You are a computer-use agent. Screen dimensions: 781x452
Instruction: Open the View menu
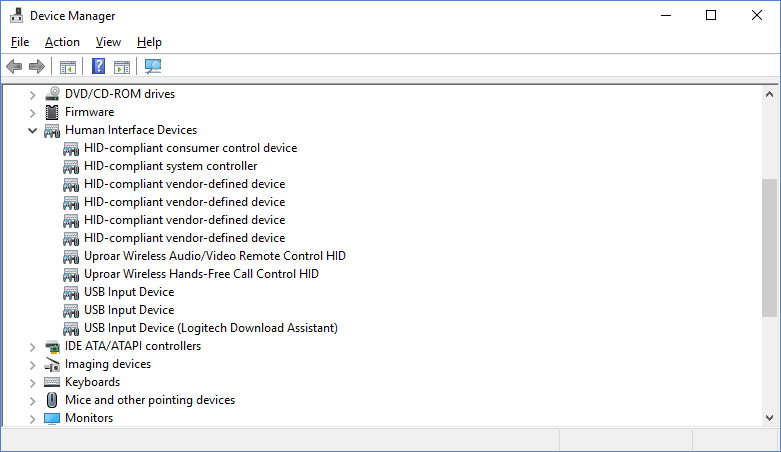[x=108, y=42]
